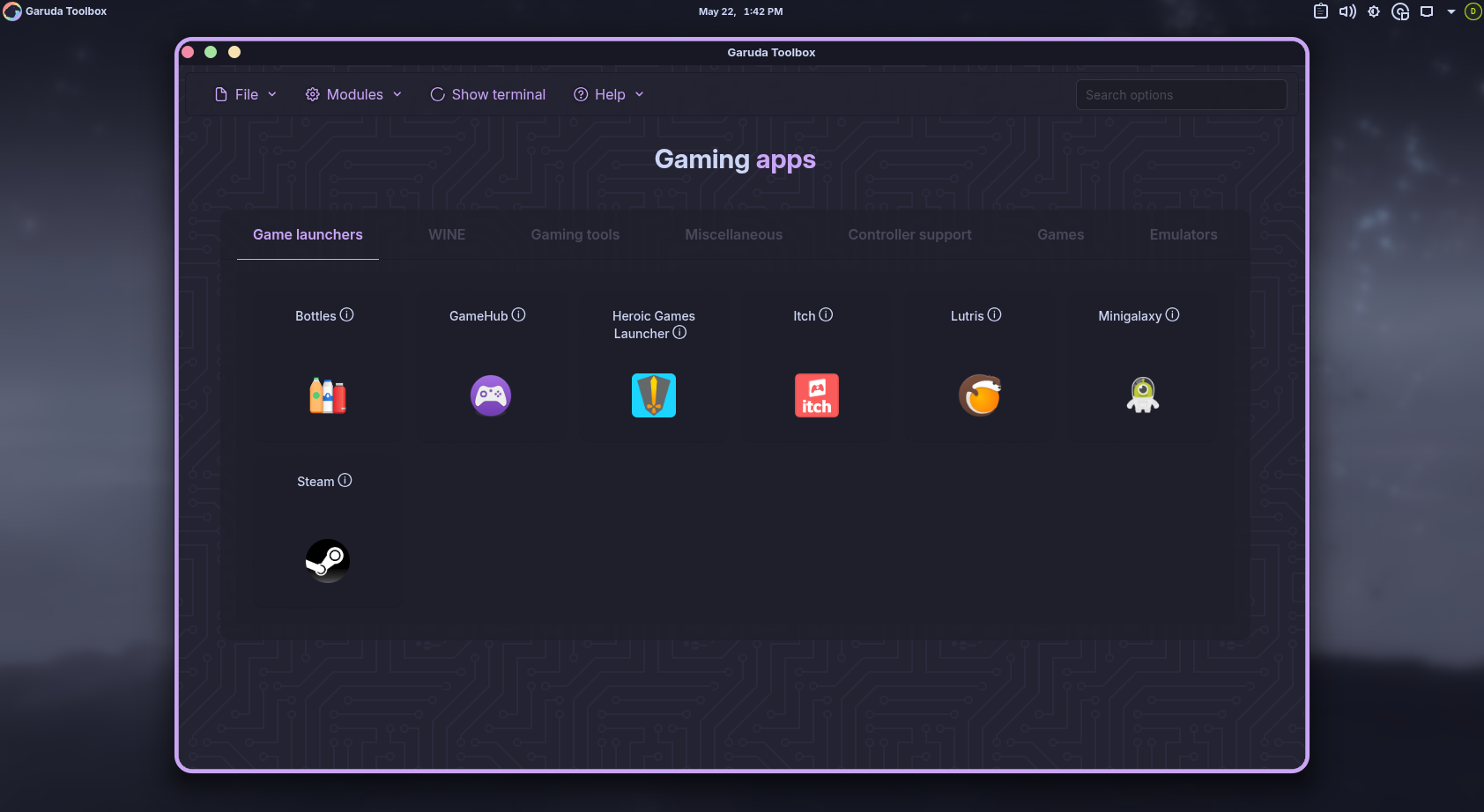Click the Garuda update tray icon
Viewport: 1484px width, 812px height.
coord(1400,11)
